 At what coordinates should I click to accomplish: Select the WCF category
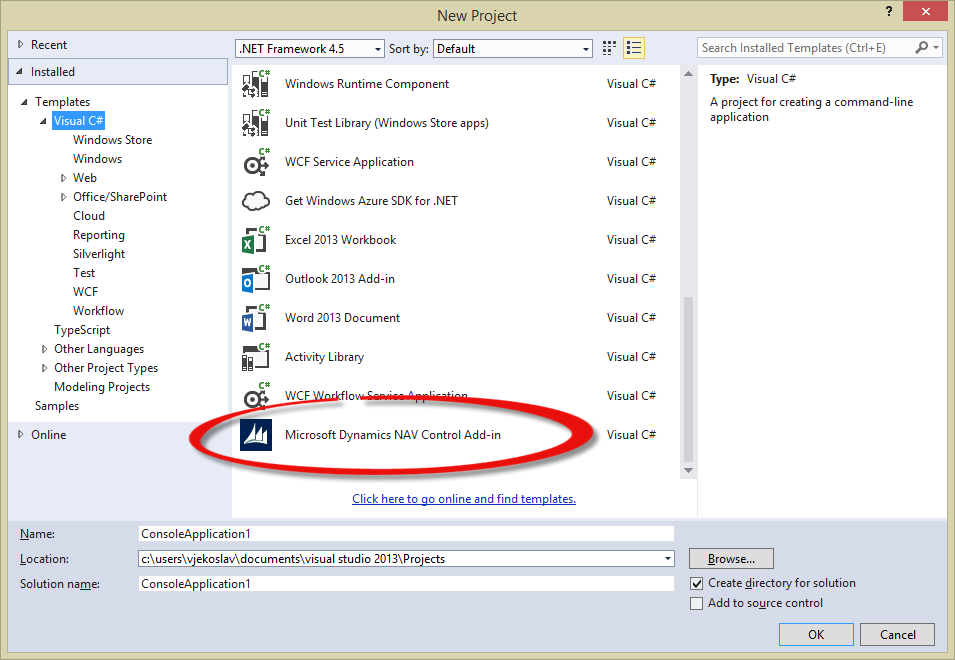85,292
